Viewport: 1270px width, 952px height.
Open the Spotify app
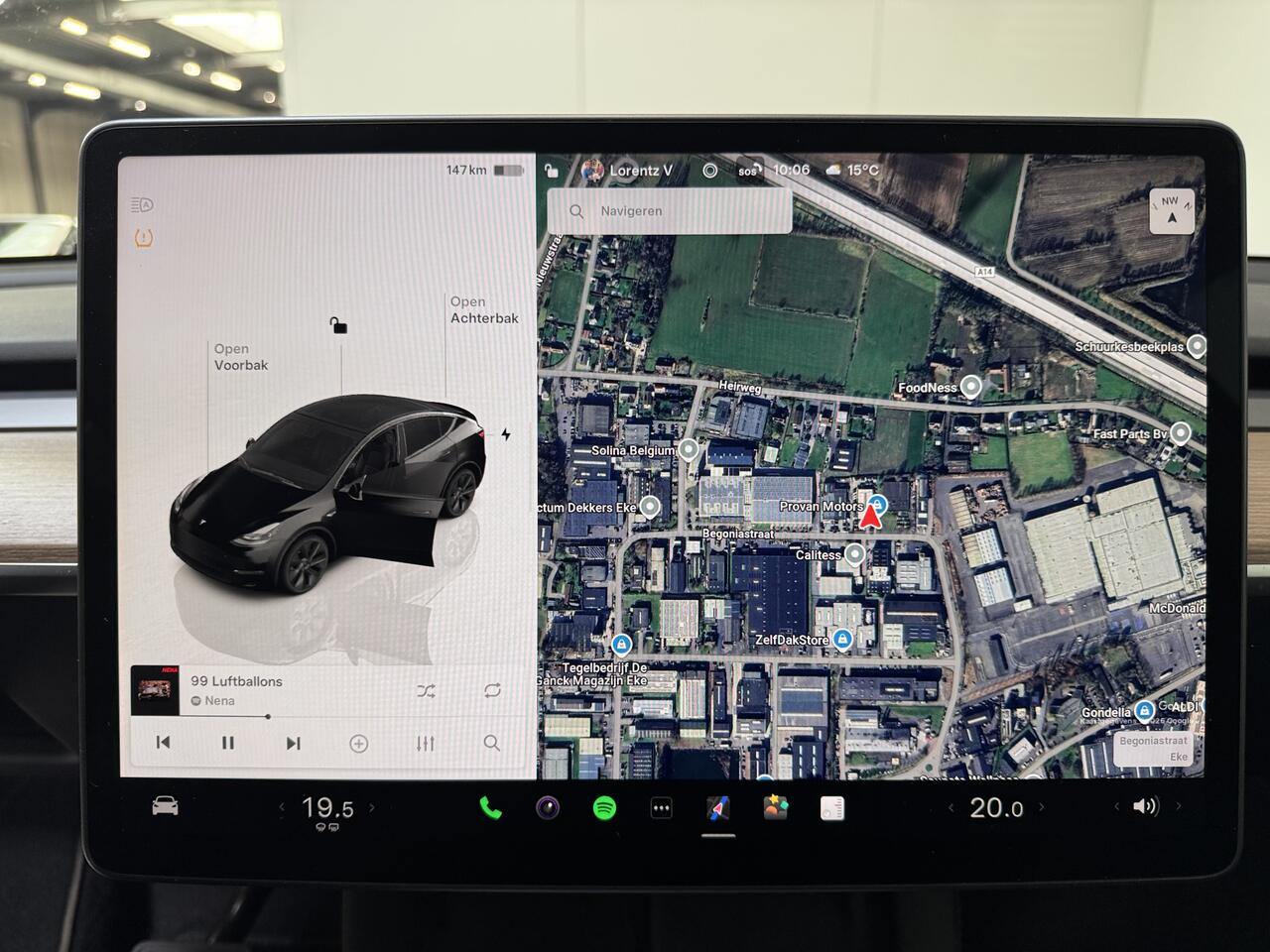point(604,808)
